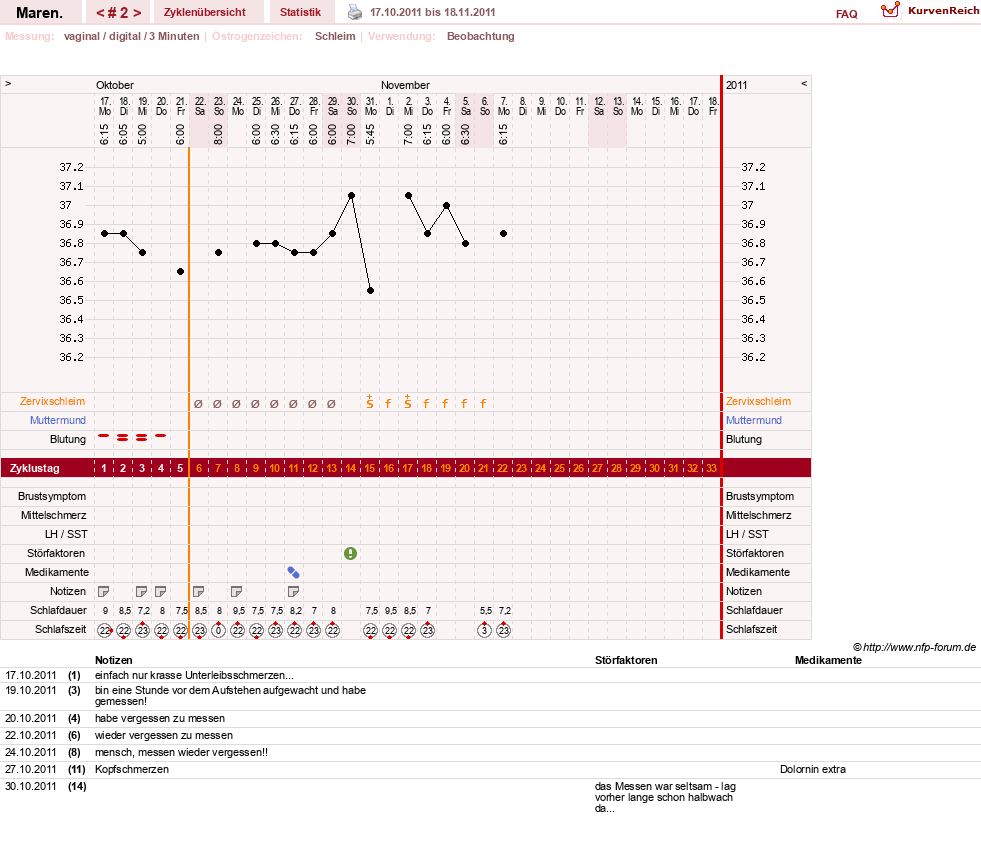Open the Statistik tab
The height and width of the screenshot is (861, 981).
(300, 12)
